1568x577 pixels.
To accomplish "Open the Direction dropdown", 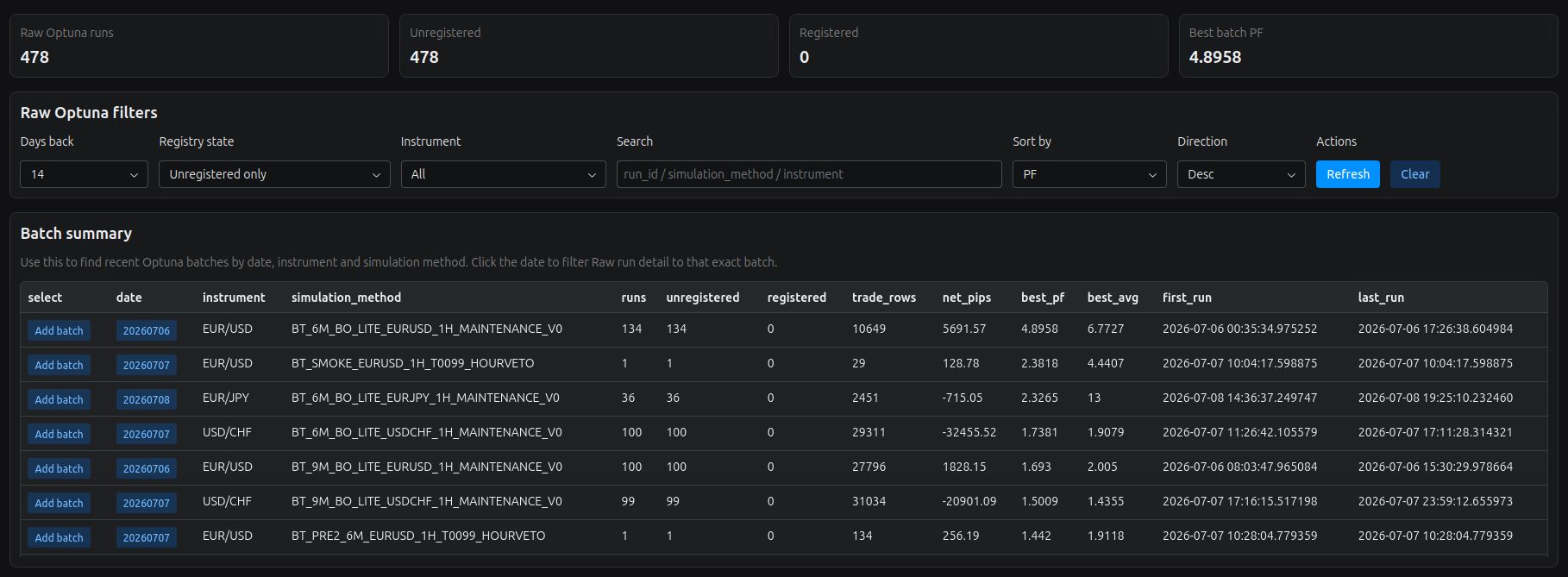I will coord(1241,174).
